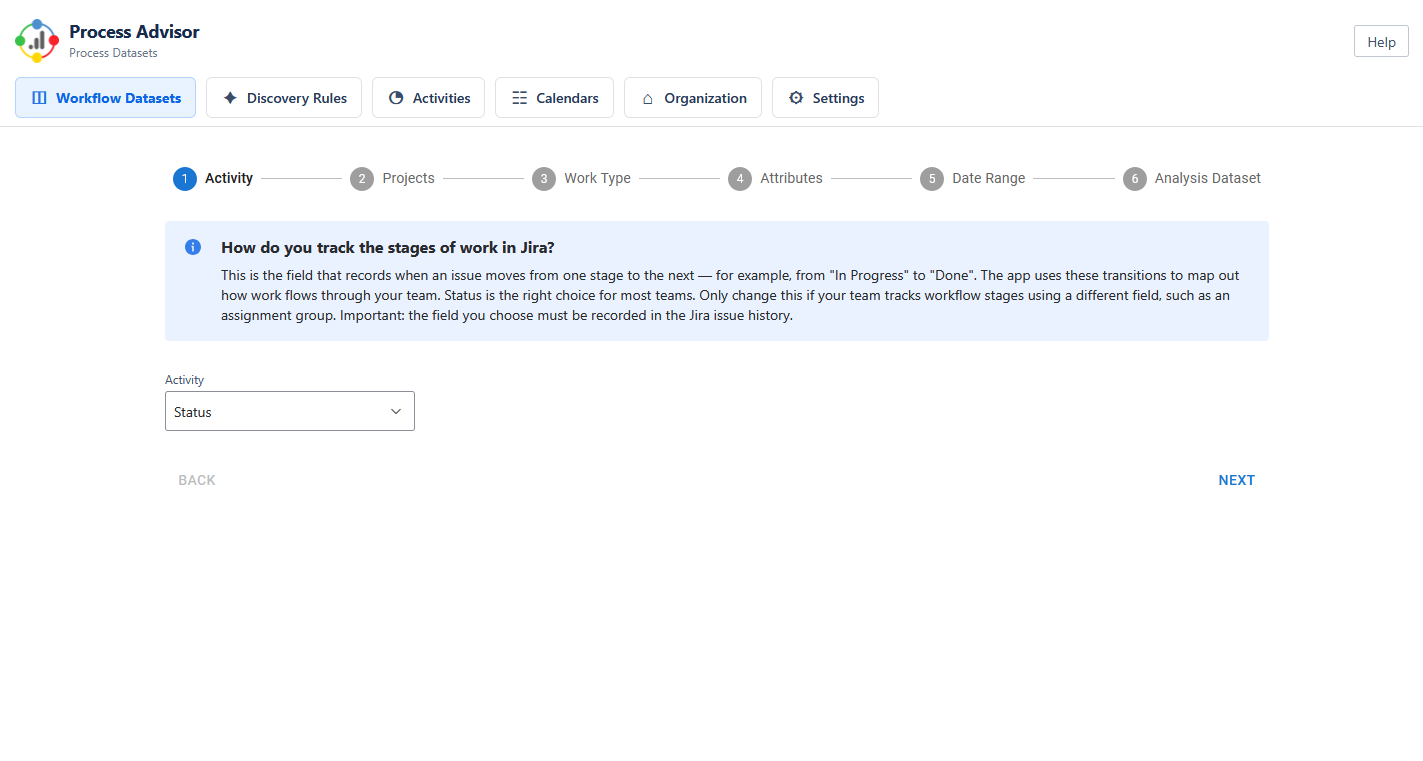Select step 1 Activity circle

tap(185, 179)
